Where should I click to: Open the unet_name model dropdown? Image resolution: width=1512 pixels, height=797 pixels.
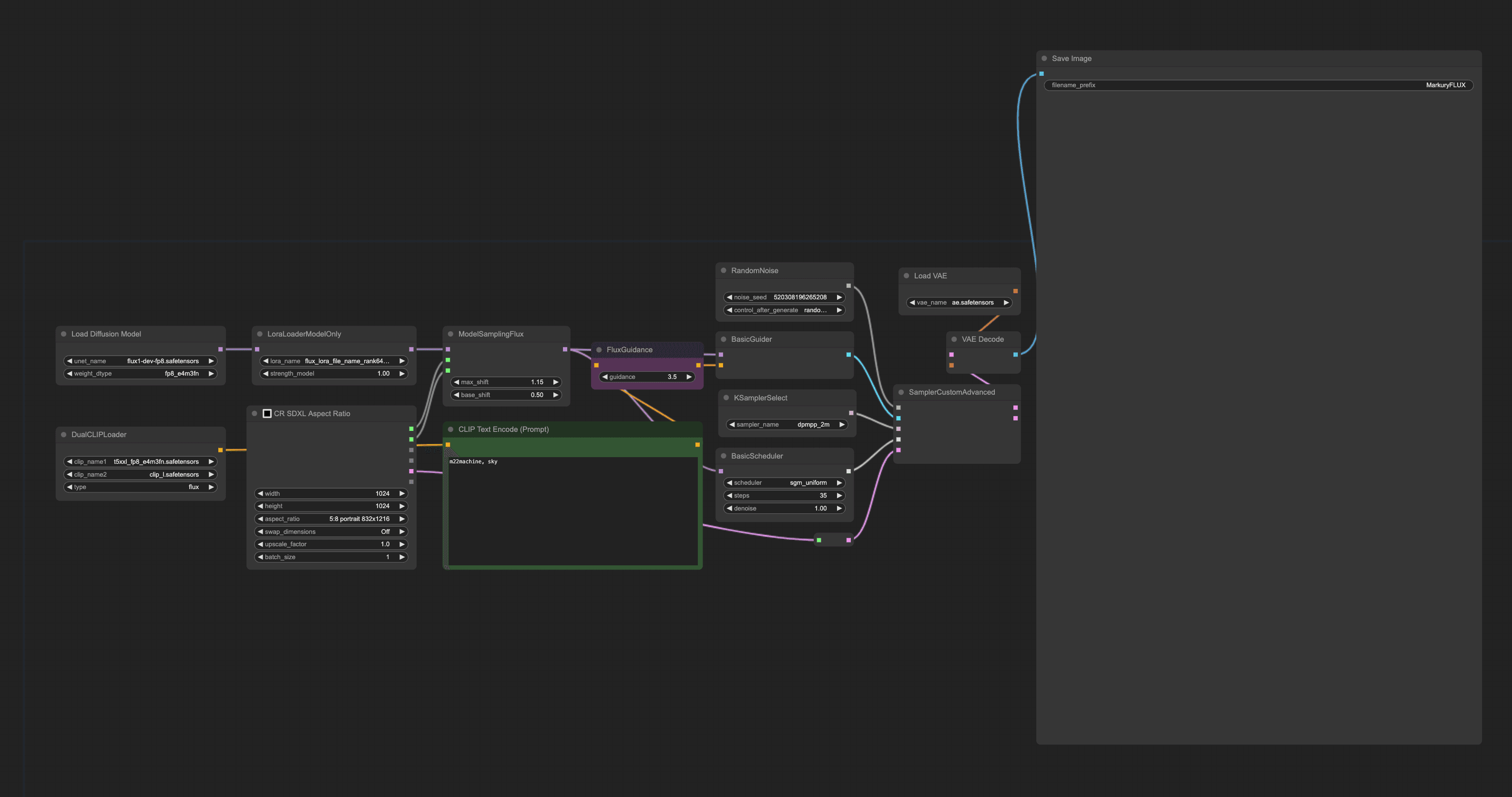click(140, 361)
